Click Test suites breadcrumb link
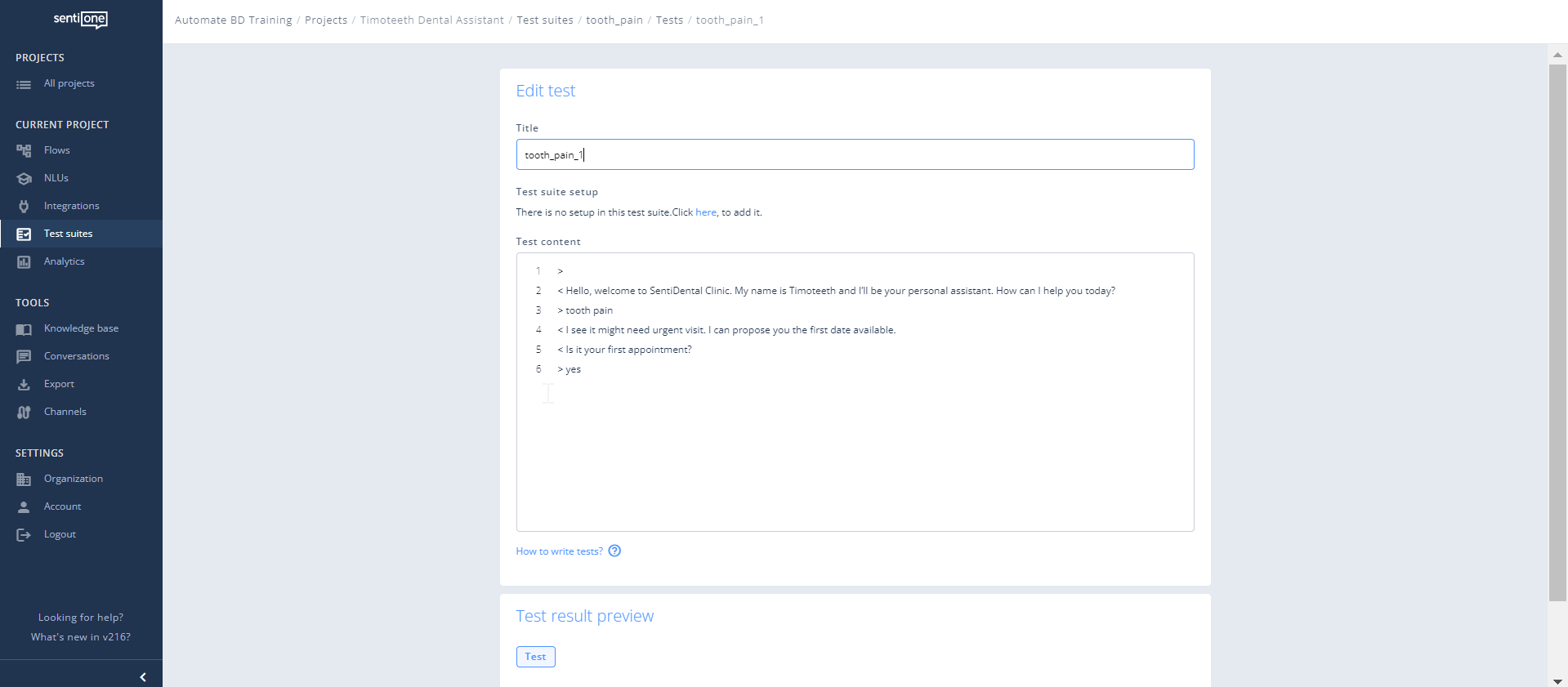 pyautogui.click(x=545, y=20)
